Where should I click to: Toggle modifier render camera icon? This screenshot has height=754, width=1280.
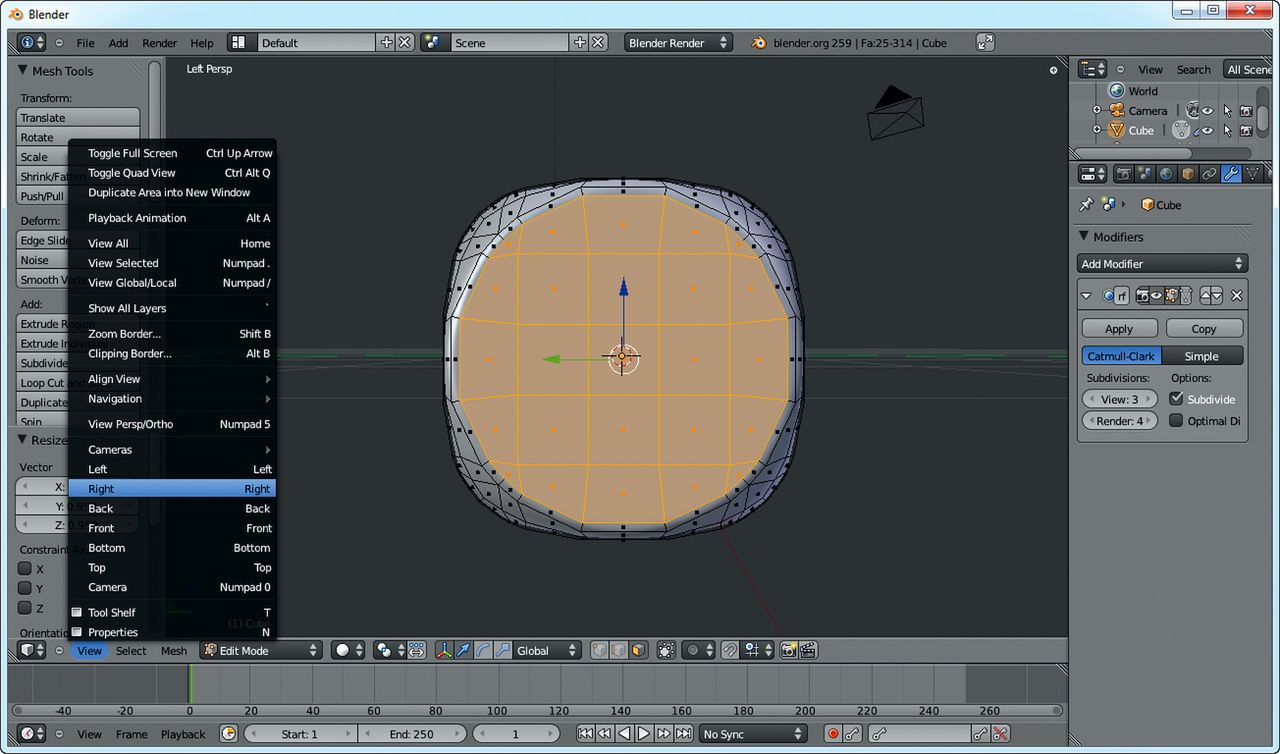(1143, 296)
